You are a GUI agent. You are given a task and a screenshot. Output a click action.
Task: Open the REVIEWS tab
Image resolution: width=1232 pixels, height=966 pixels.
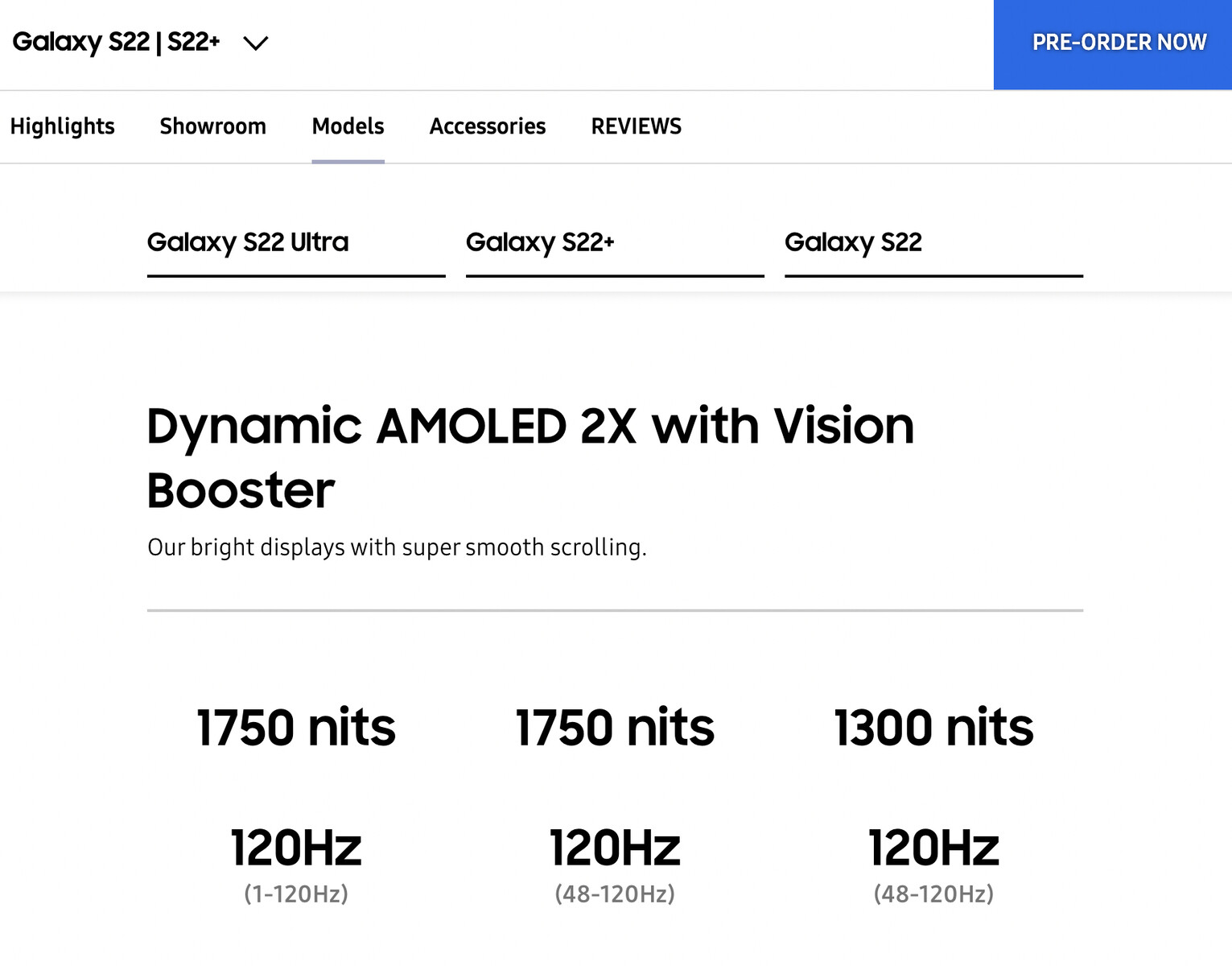tap(637, 126)
